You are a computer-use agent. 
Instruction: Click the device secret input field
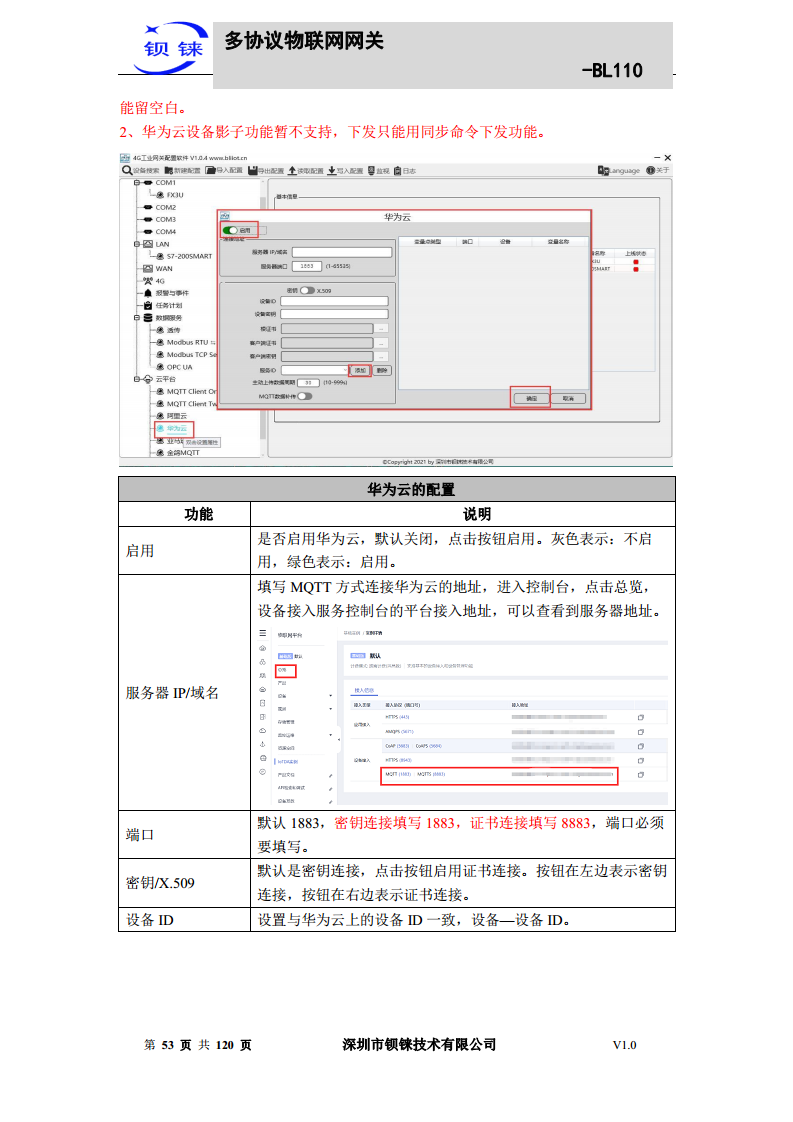pos(334,314)
